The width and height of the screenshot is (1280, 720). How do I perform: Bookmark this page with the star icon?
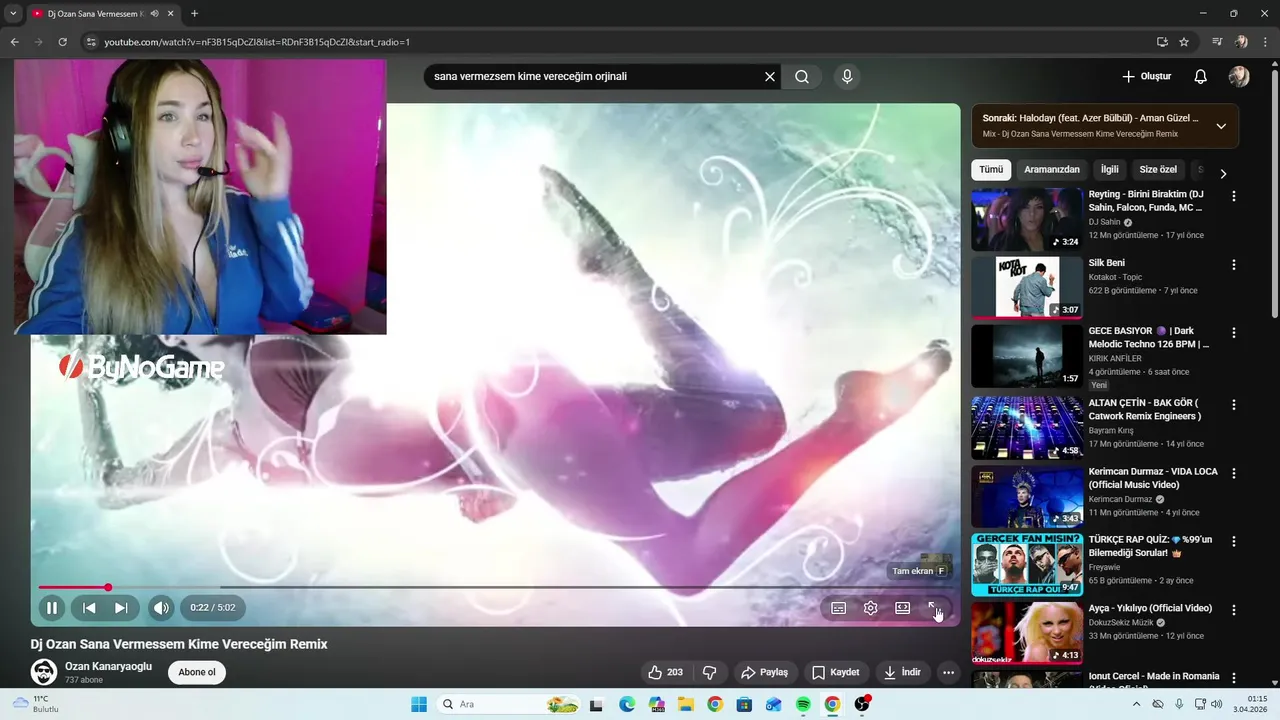[1184, 42]
